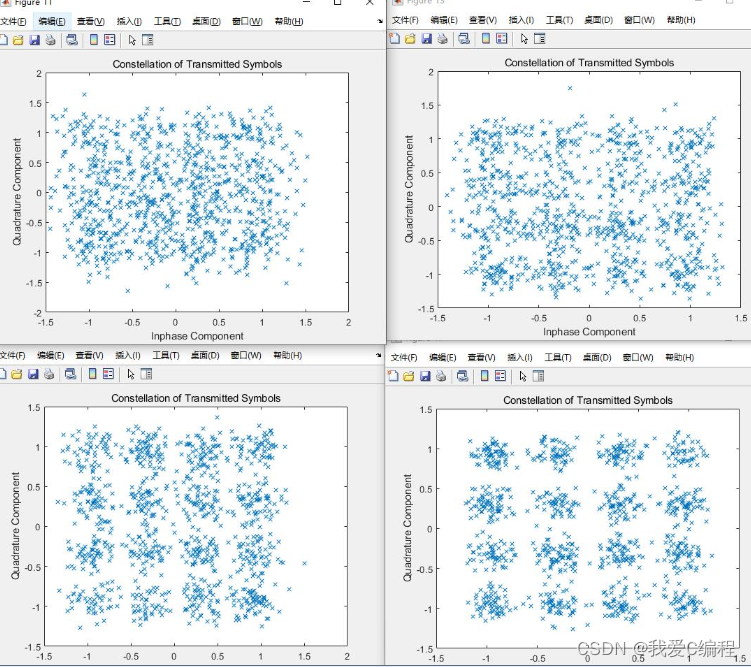Open 插入(I) menu in lower-right figure
The image size is (751, 667).
point(520,357)
